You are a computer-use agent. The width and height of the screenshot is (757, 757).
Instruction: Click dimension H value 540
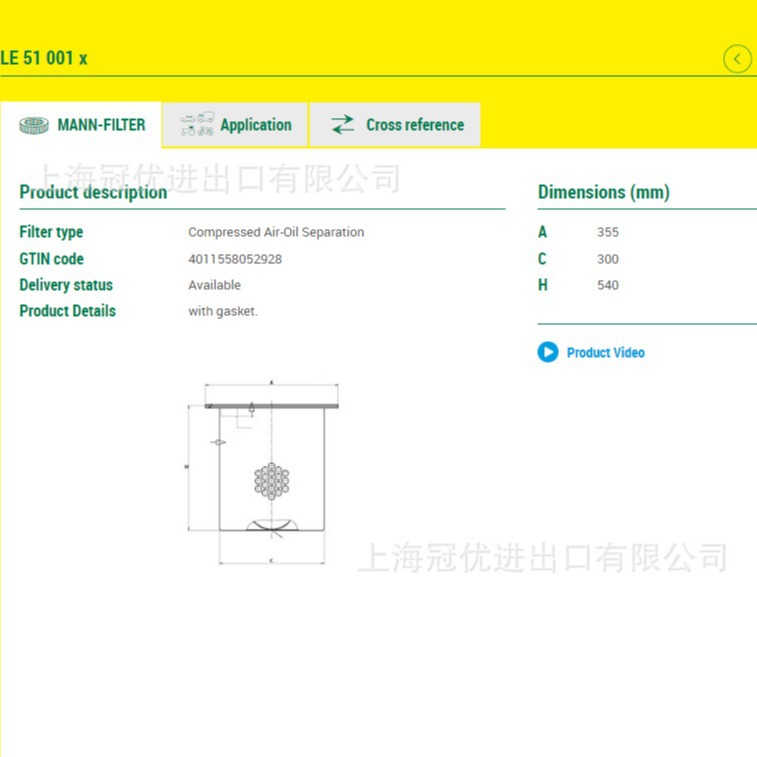click(x=608, y=285)
